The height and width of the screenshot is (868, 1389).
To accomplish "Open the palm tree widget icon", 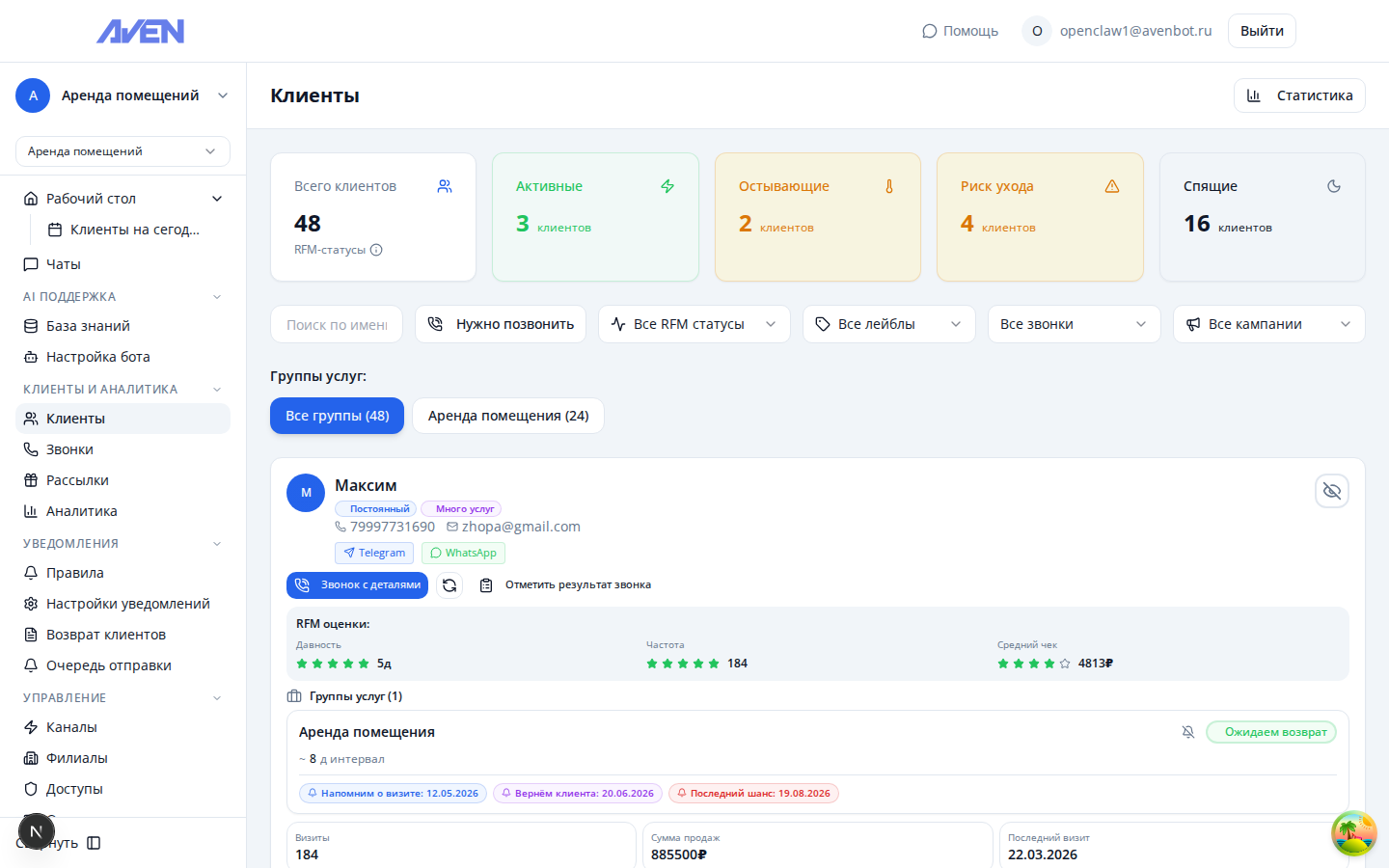I will (1353, 833).
